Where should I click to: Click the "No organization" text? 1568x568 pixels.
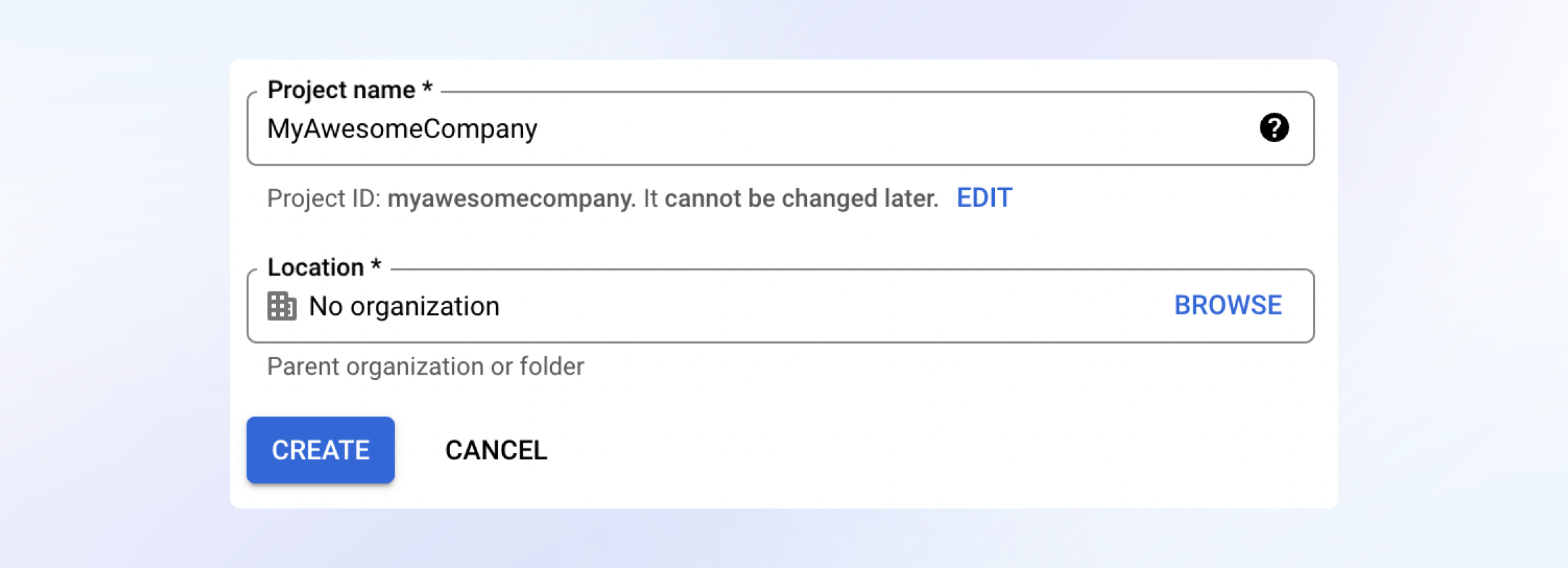(404, 306)
